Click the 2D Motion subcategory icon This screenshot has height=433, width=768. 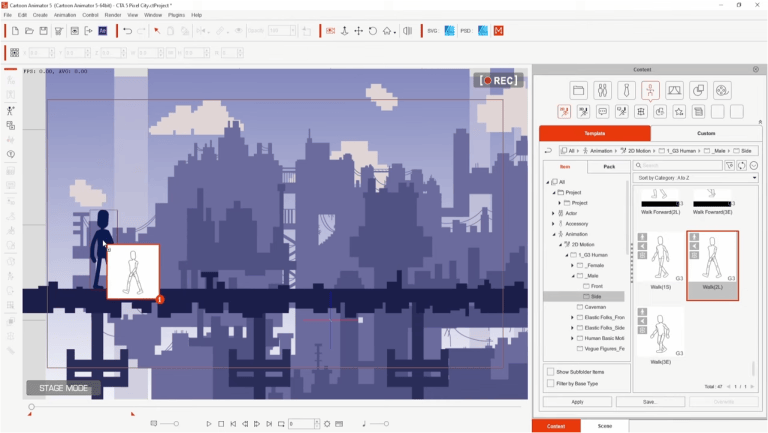[564, 112]
